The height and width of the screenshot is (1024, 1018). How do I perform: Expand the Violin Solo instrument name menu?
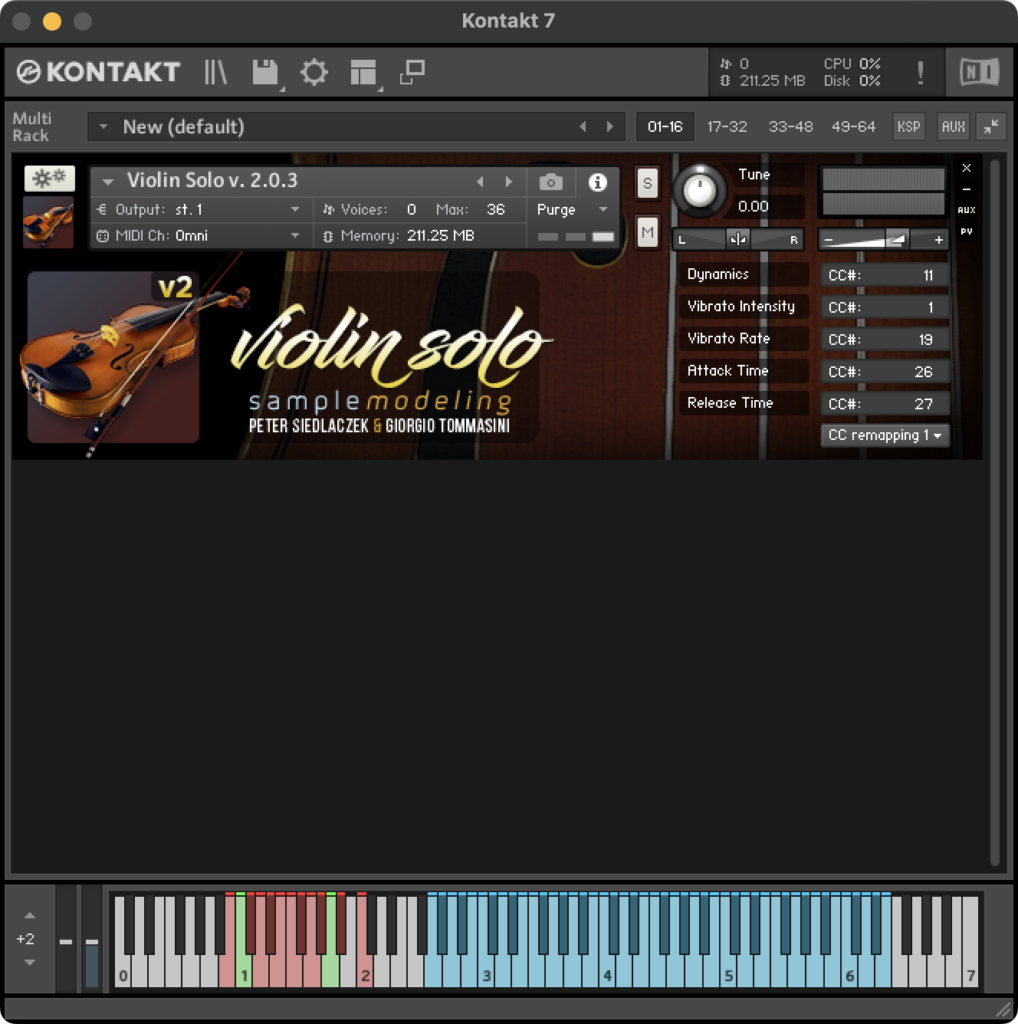tap(108, 181)
